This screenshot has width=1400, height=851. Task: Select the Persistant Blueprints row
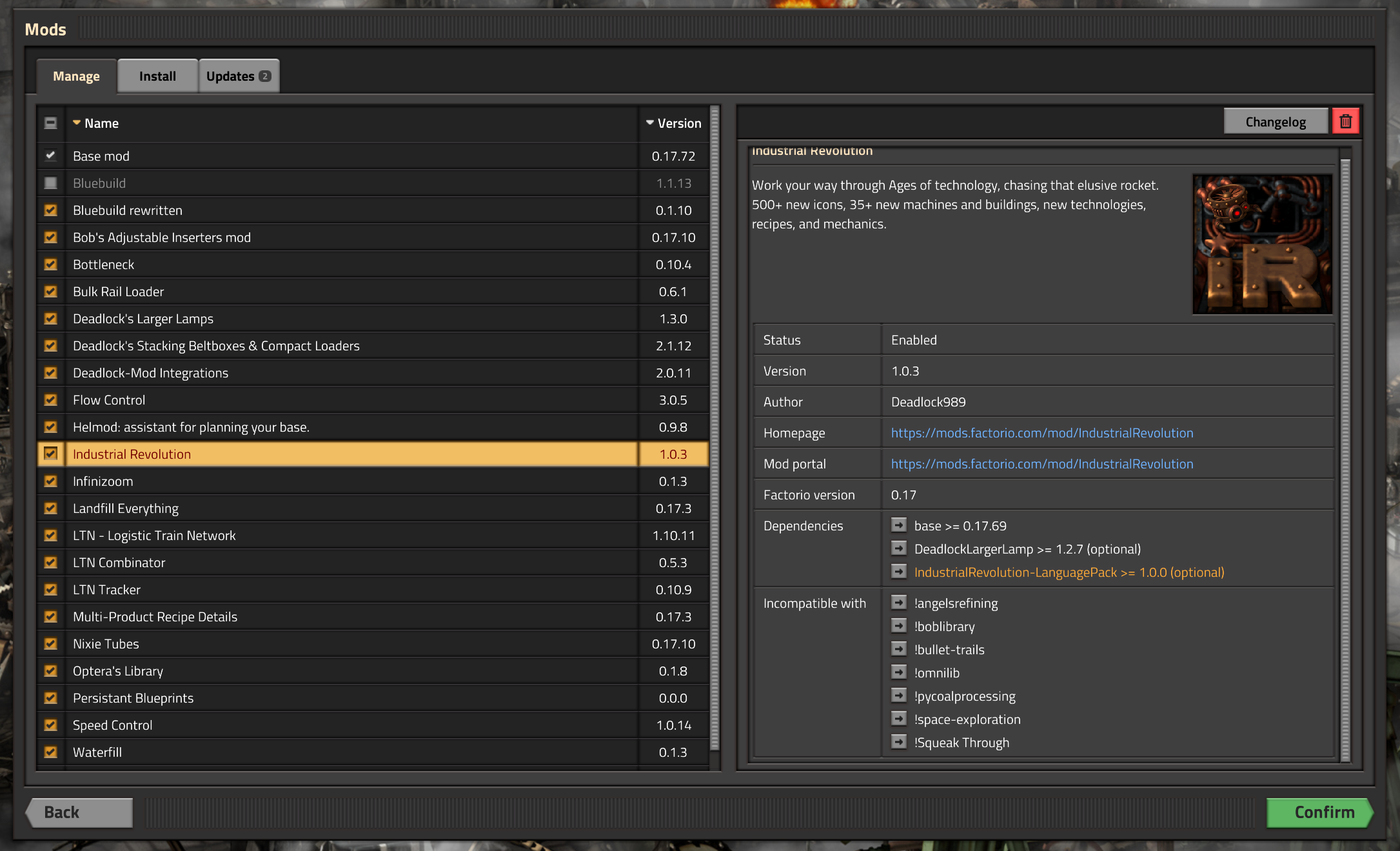[x=351, y=698]
